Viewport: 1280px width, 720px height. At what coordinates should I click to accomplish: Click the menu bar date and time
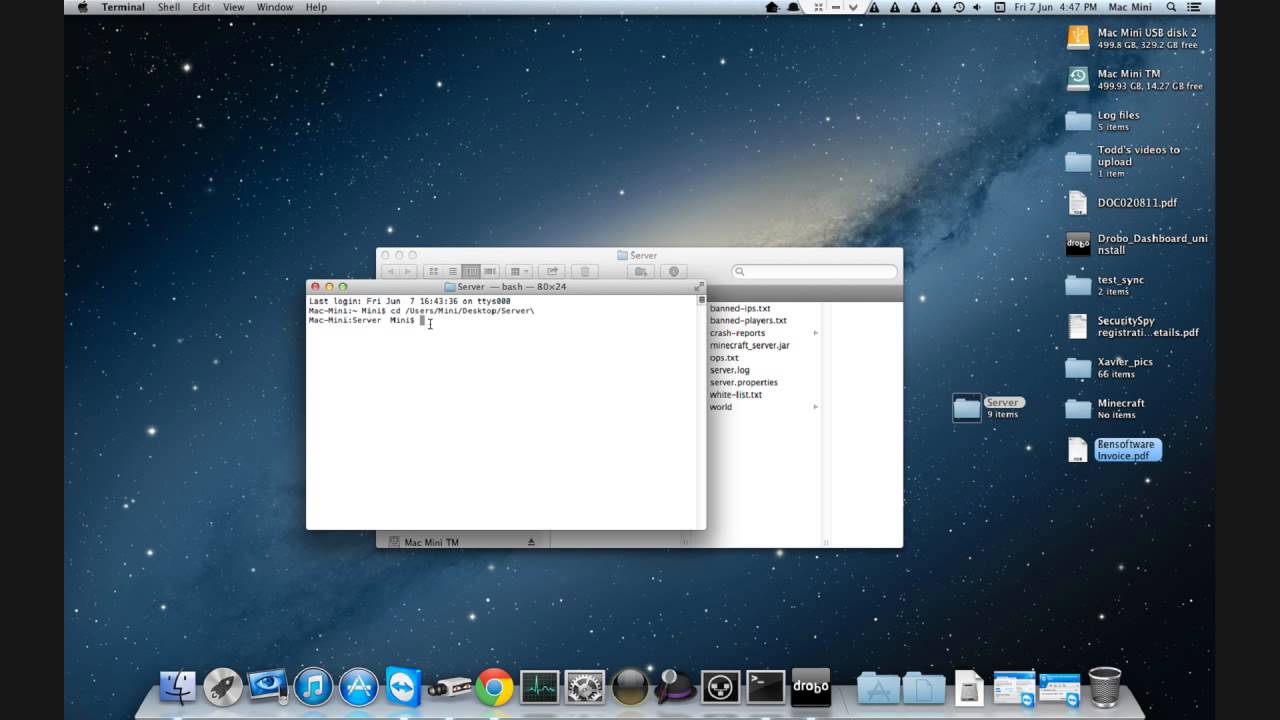1055,7
